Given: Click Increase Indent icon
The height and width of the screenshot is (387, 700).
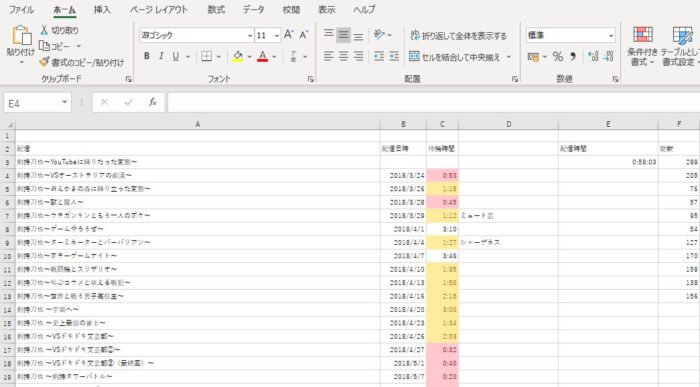Looking at the screenshot, I should tap(394, 56).
